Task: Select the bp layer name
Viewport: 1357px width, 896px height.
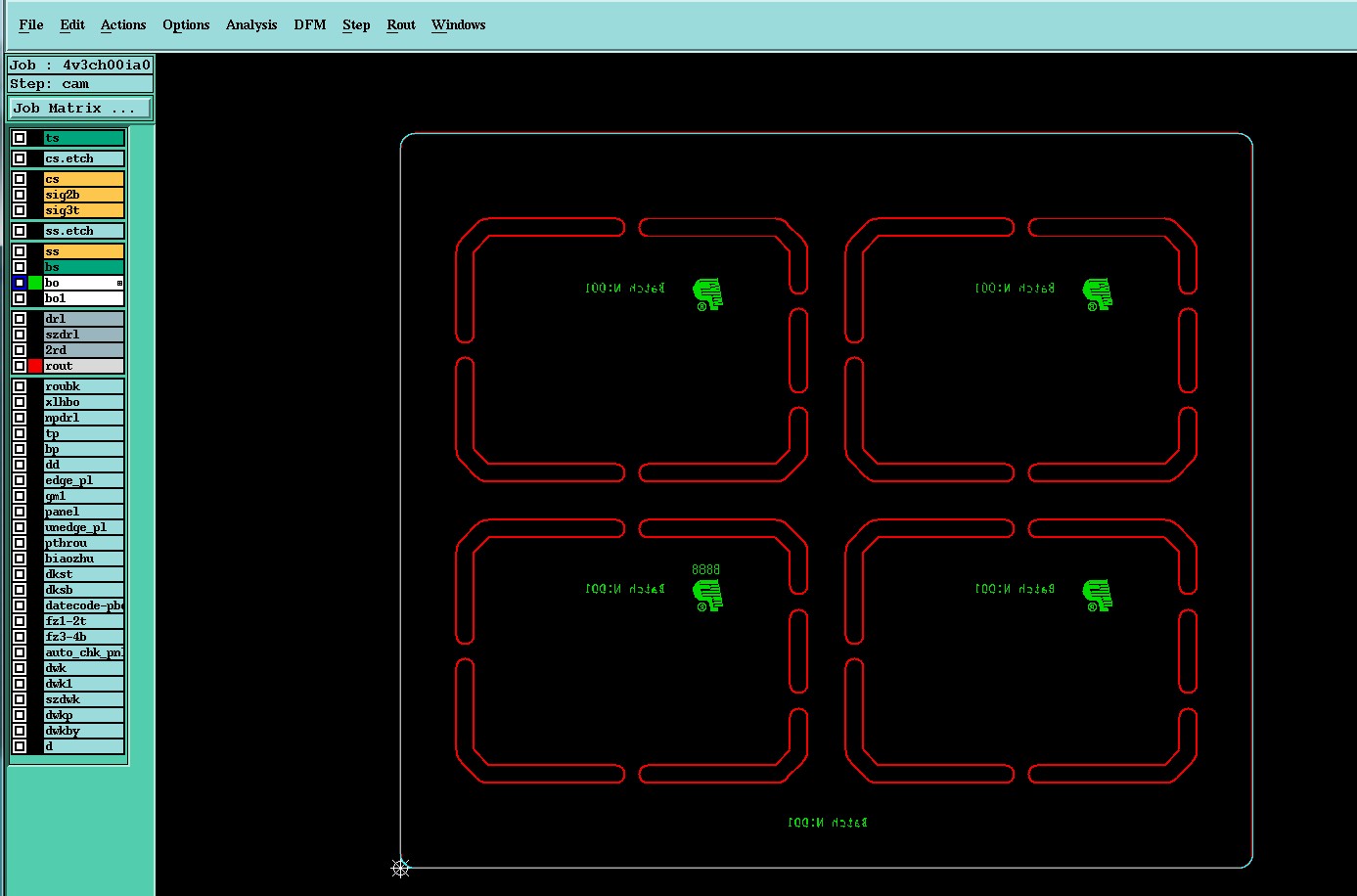Action: tap(84, 449)
